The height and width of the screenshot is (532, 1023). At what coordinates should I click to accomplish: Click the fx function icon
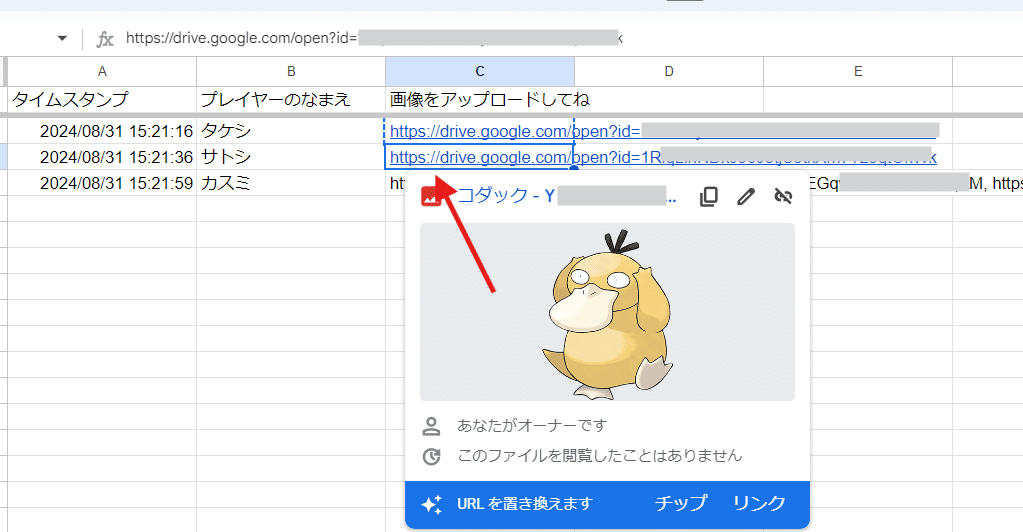coord(105,39)
